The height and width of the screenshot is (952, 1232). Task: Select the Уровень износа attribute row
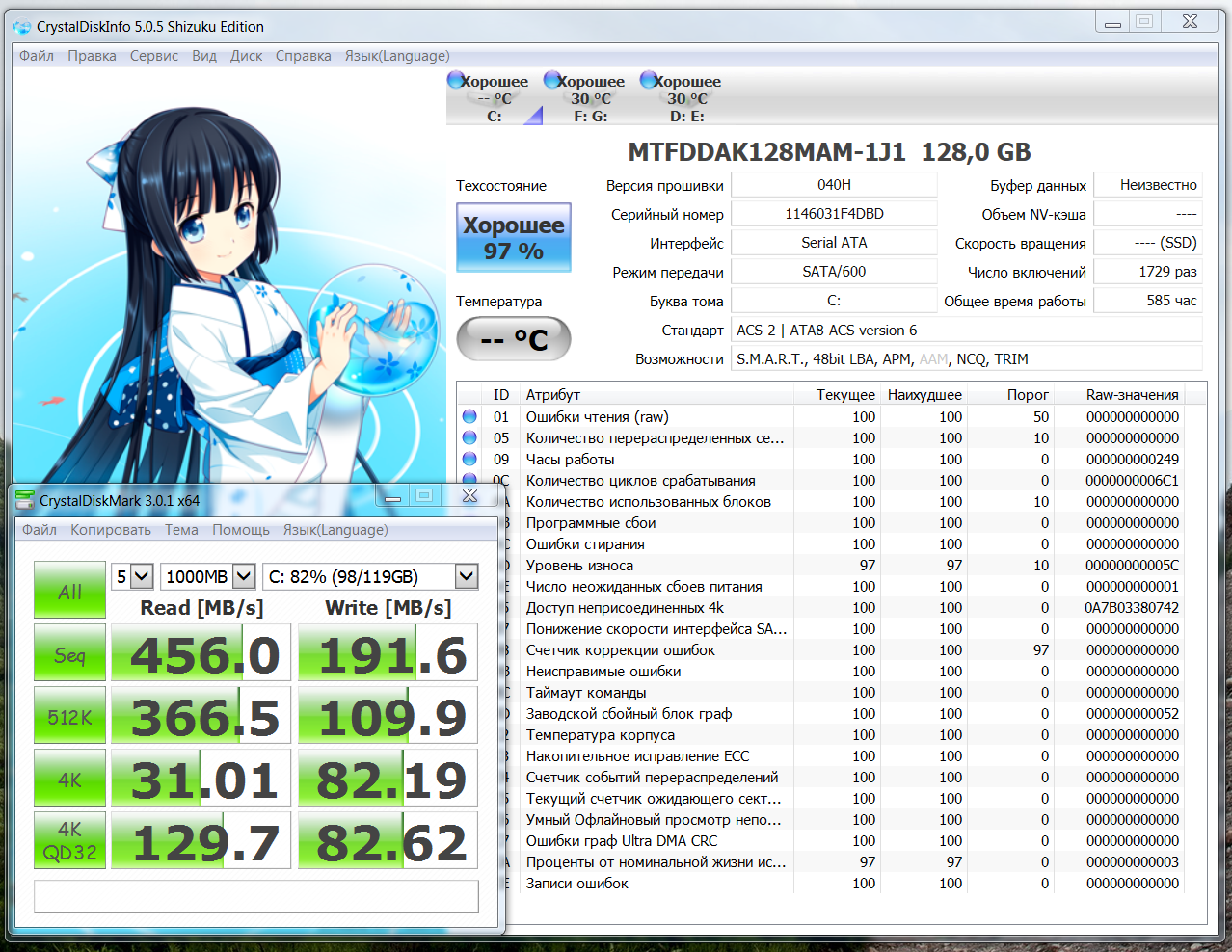pos(831,565)
